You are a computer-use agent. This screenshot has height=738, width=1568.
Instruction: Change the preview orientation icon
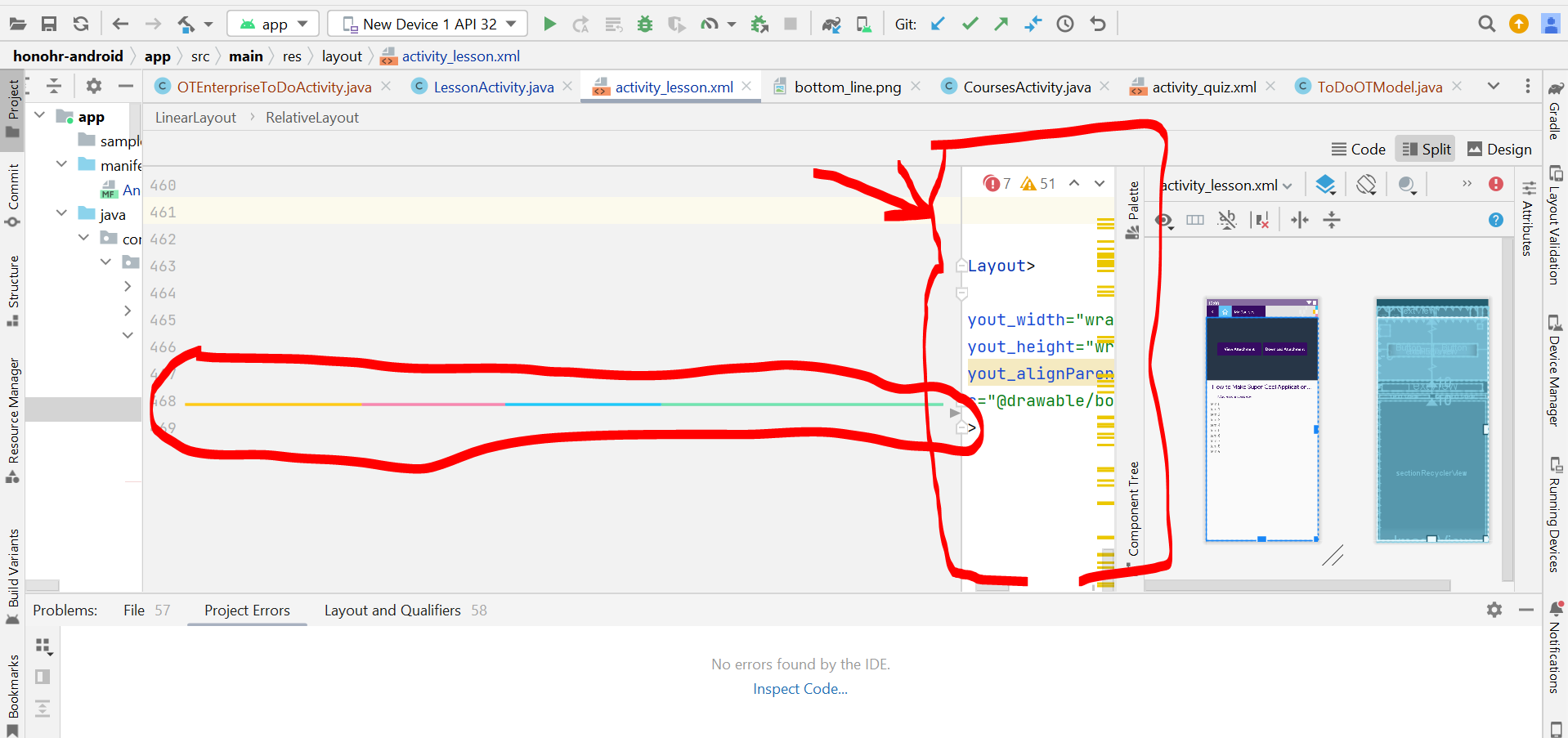1366,185
